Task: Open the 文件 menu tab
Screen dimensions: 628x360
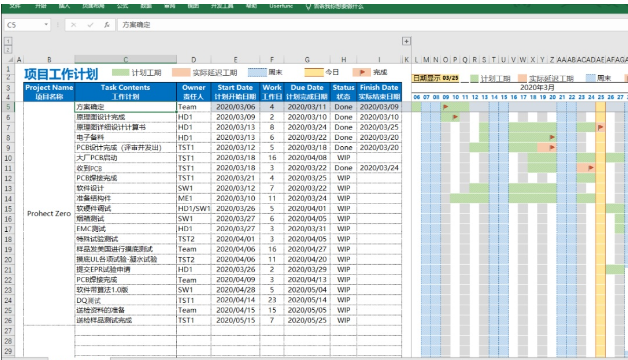Action: tap(15, 6)
